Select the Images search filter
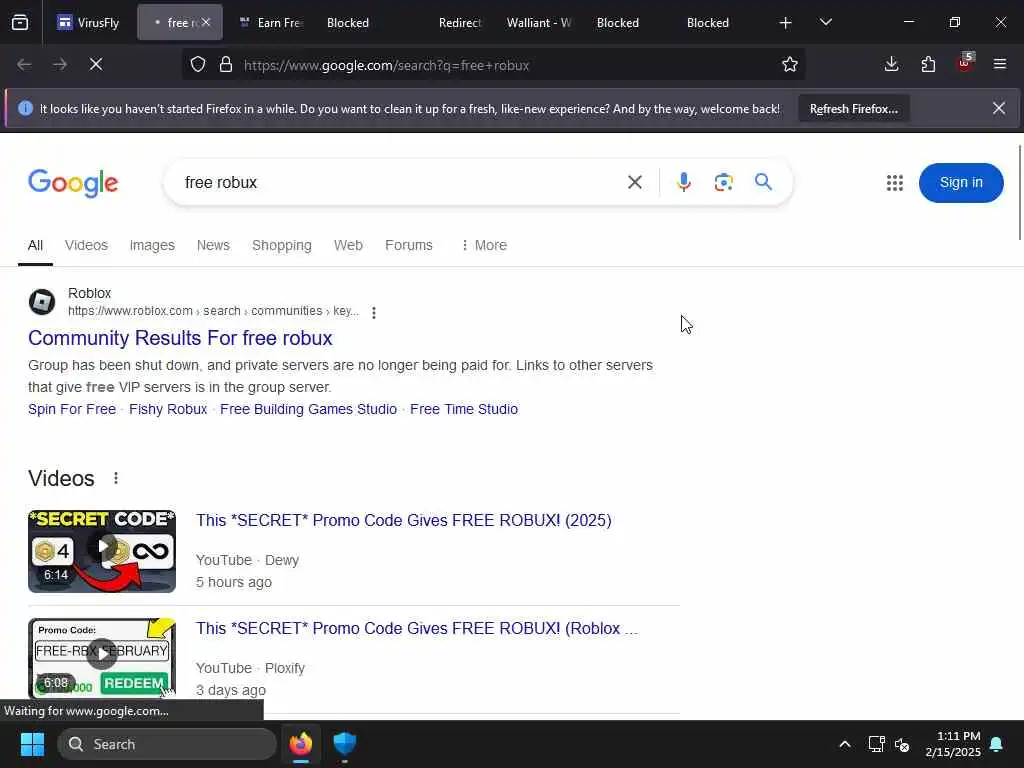Screen dimensions: 1024x768 point(152,245)
